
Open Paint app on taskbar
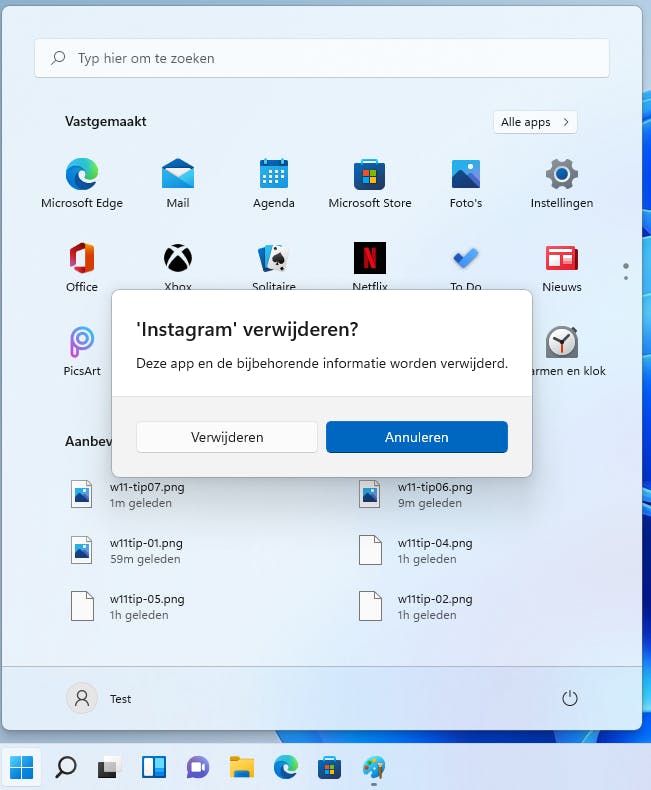click(x=374, y=767)
